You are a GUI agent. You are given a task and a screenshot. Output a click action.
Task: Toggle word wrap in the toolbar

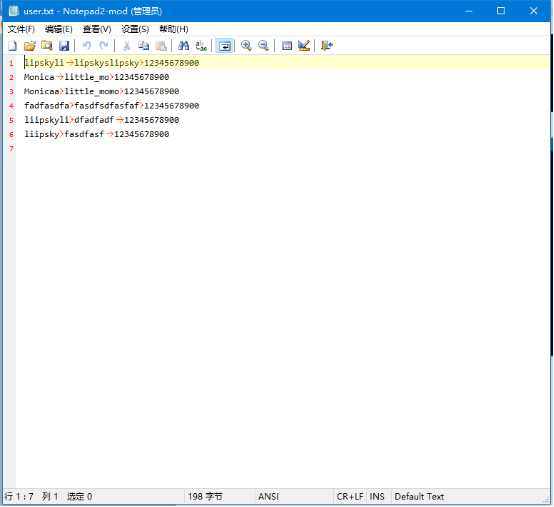pos(224,46)
